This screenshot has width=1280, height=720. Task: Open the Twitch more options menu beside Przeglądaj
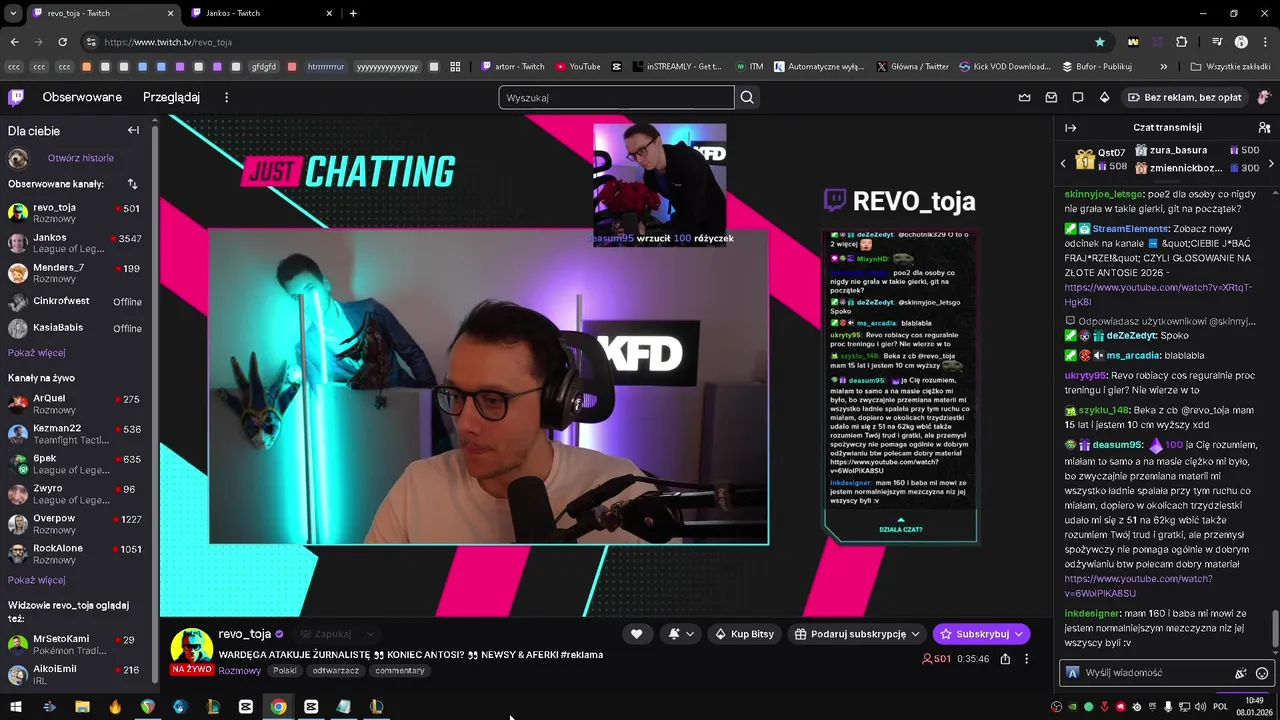[x=226, y=97]
